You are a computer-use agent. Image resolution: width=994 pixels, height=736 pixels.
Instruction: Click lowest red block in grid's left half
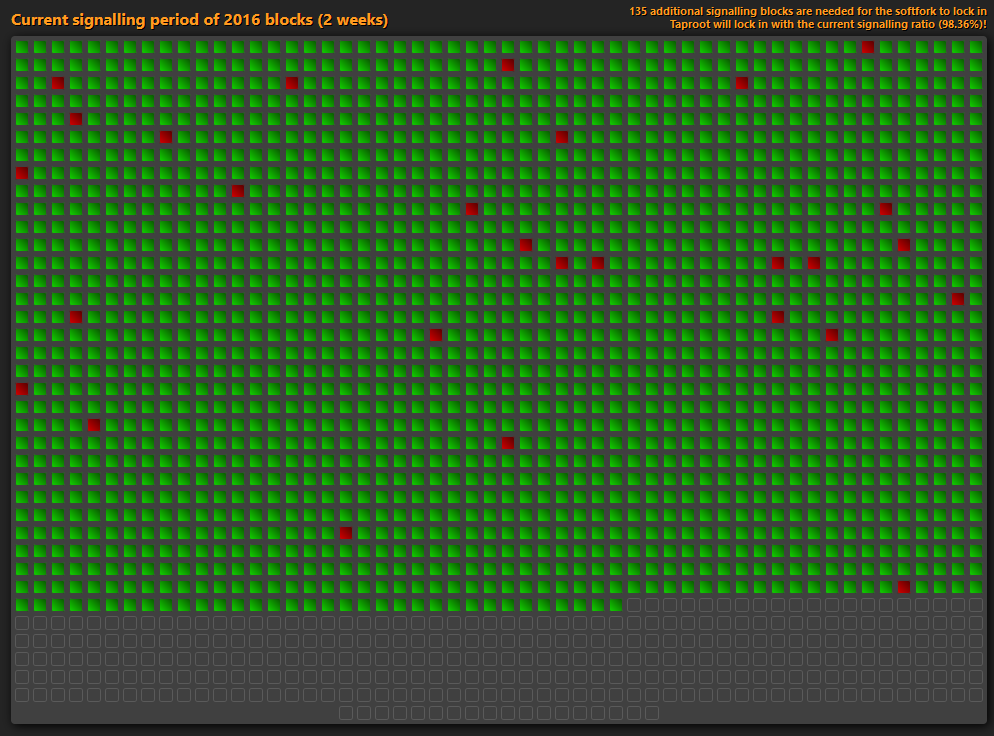tap(345, 533)
